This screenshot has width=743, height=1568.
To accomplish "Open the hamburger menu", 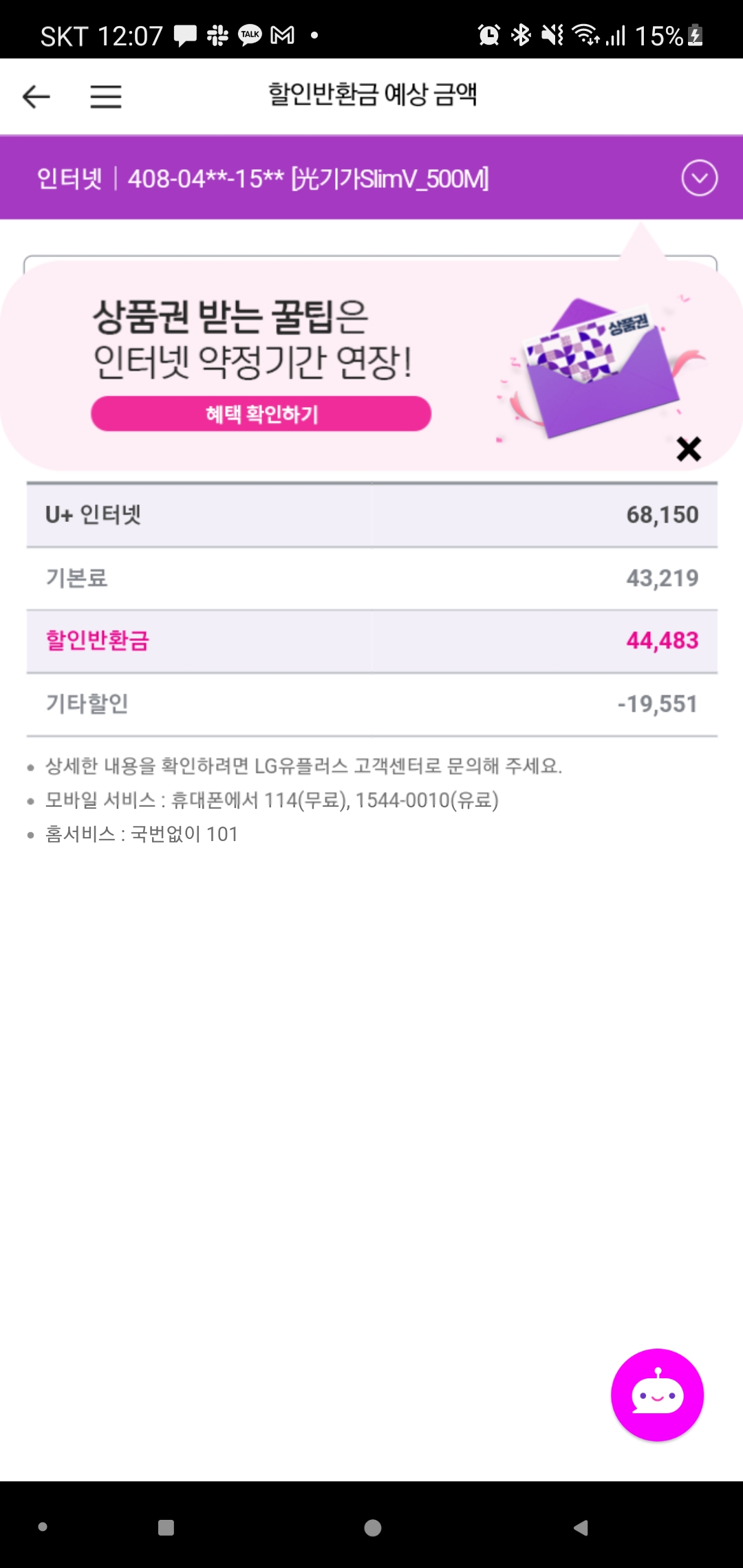I will tap(106, 96).
